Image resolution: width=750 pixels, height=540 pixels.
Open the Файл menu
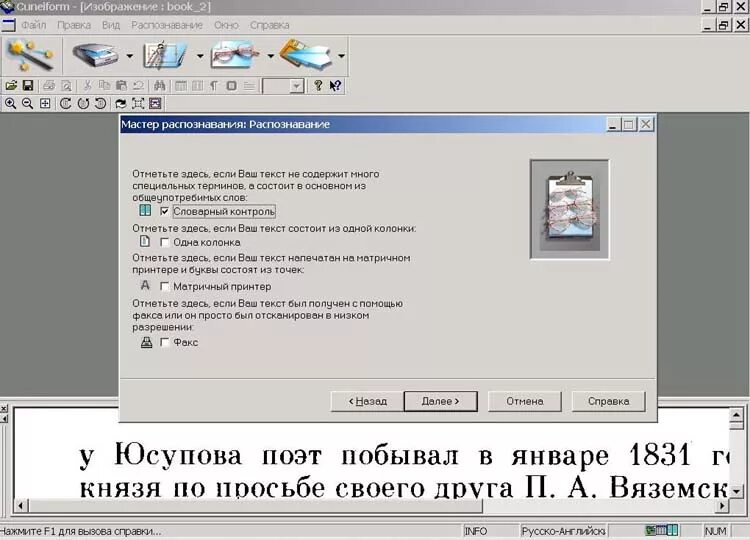33,25
